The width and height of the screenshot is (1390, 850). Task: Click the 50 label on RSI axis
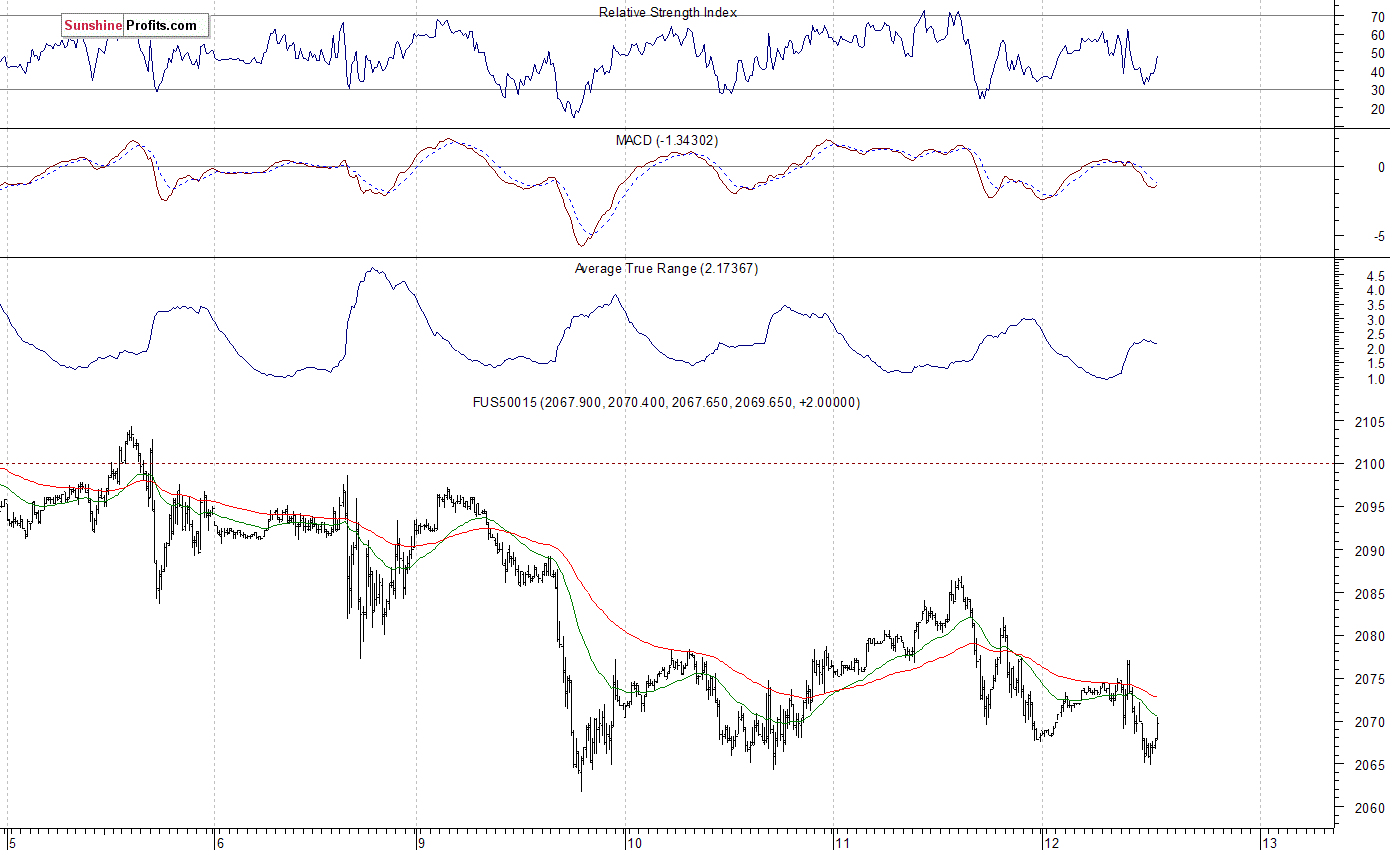pos(1377,54)
